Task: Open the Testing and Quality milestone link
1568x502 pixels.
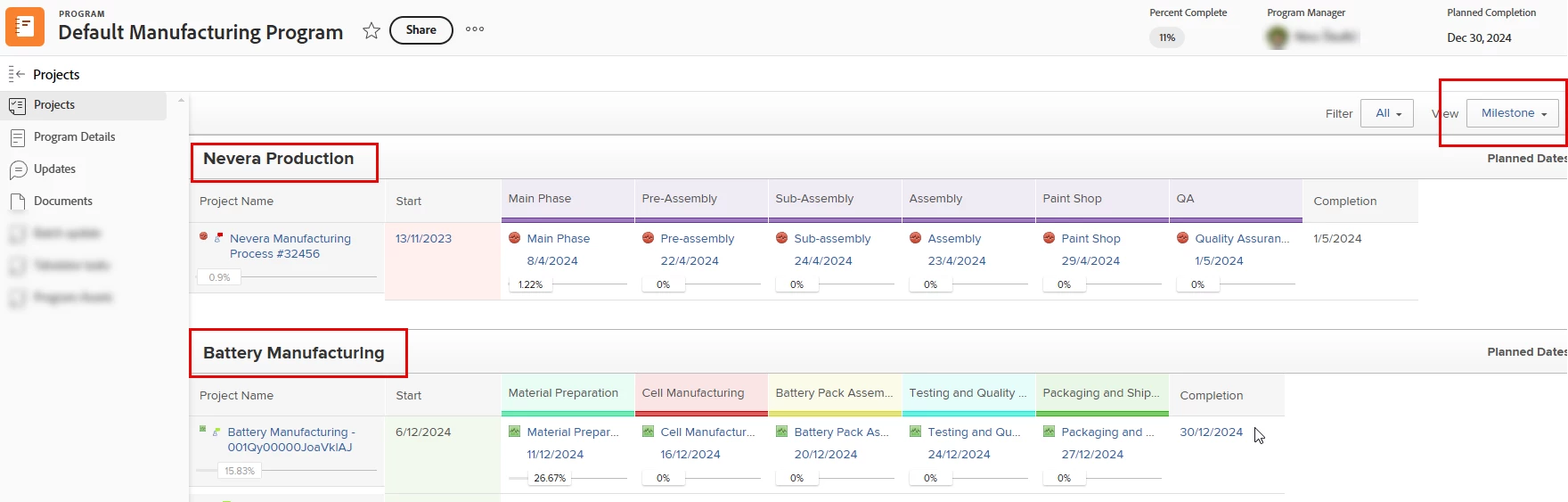Action: 974,432
